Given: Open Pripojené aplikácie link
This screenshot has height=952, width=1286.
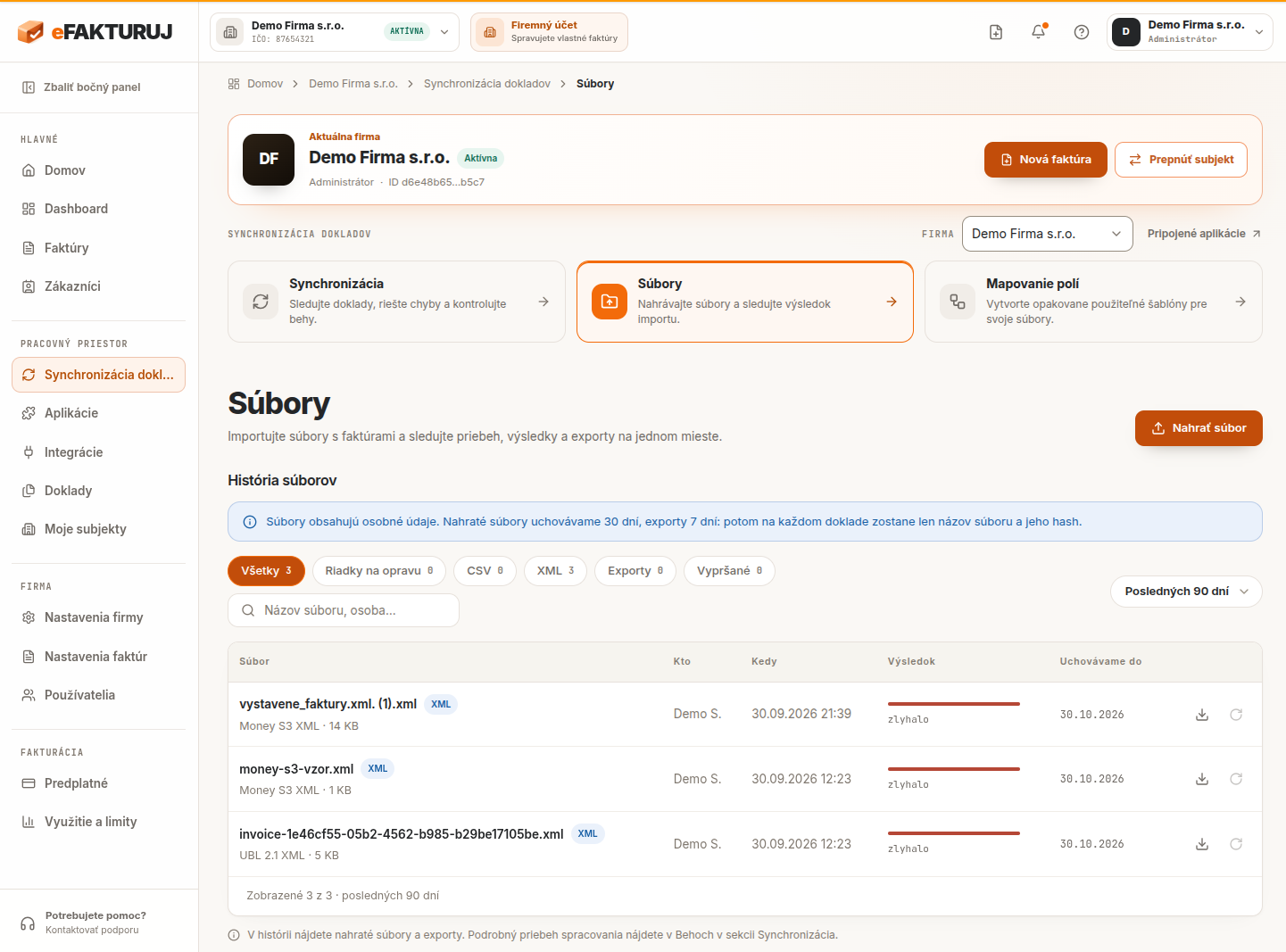Looking at the screenshot, I should point(1204,234).
